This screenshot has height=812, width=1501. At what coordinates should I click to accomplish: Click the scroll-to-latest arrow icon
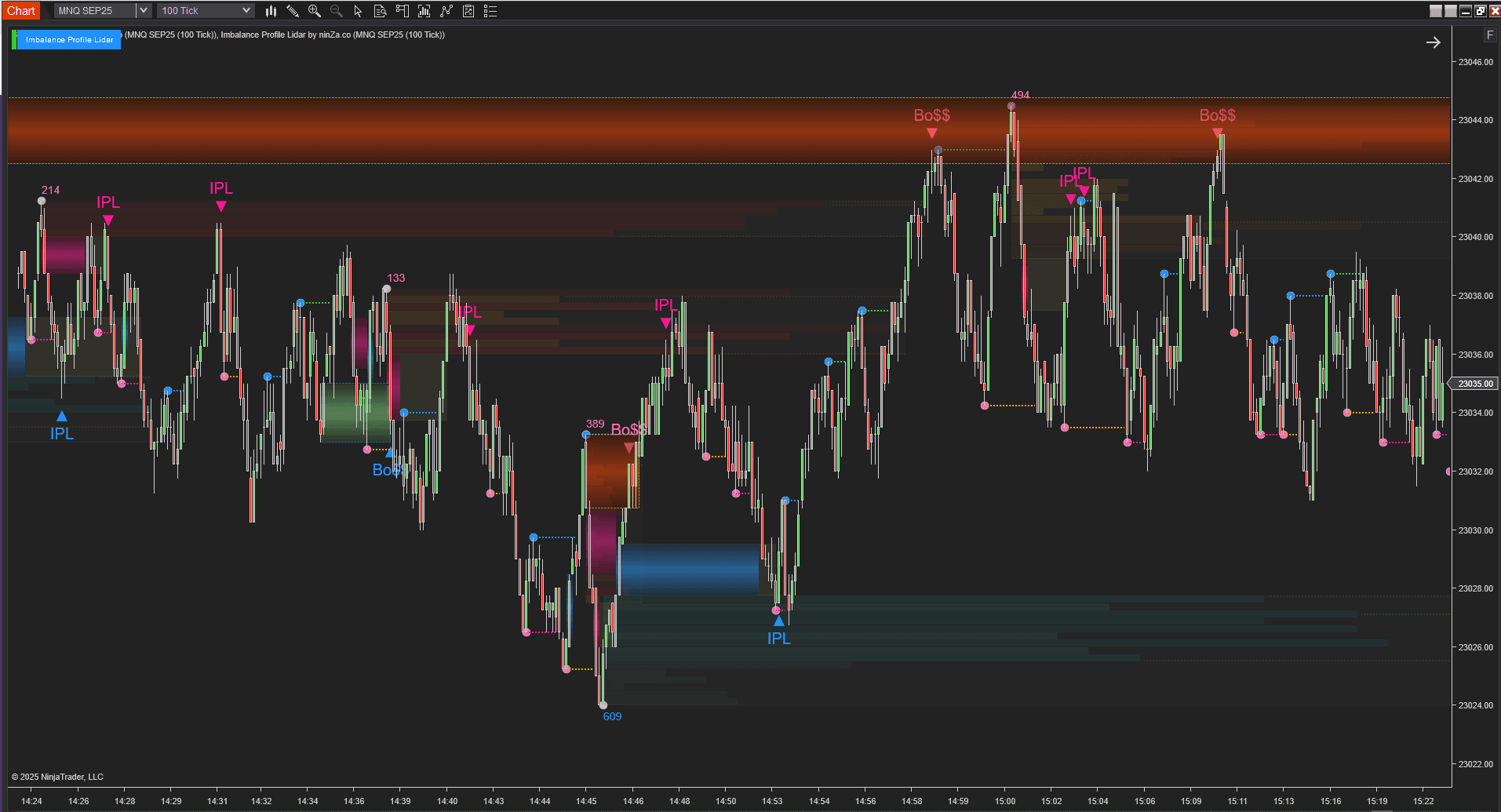tap(1433, 42)
